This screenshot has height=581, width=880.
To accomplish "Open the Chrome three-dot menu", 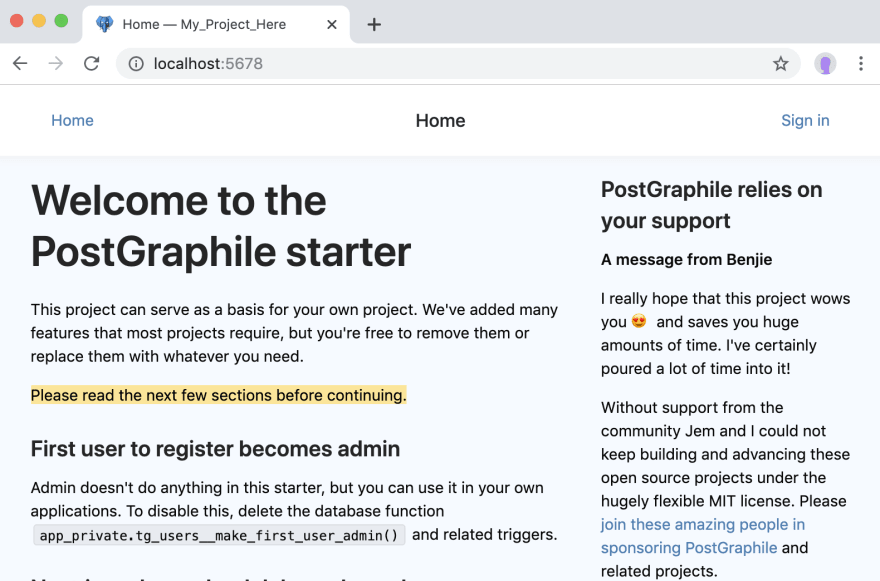I will 860,63.
